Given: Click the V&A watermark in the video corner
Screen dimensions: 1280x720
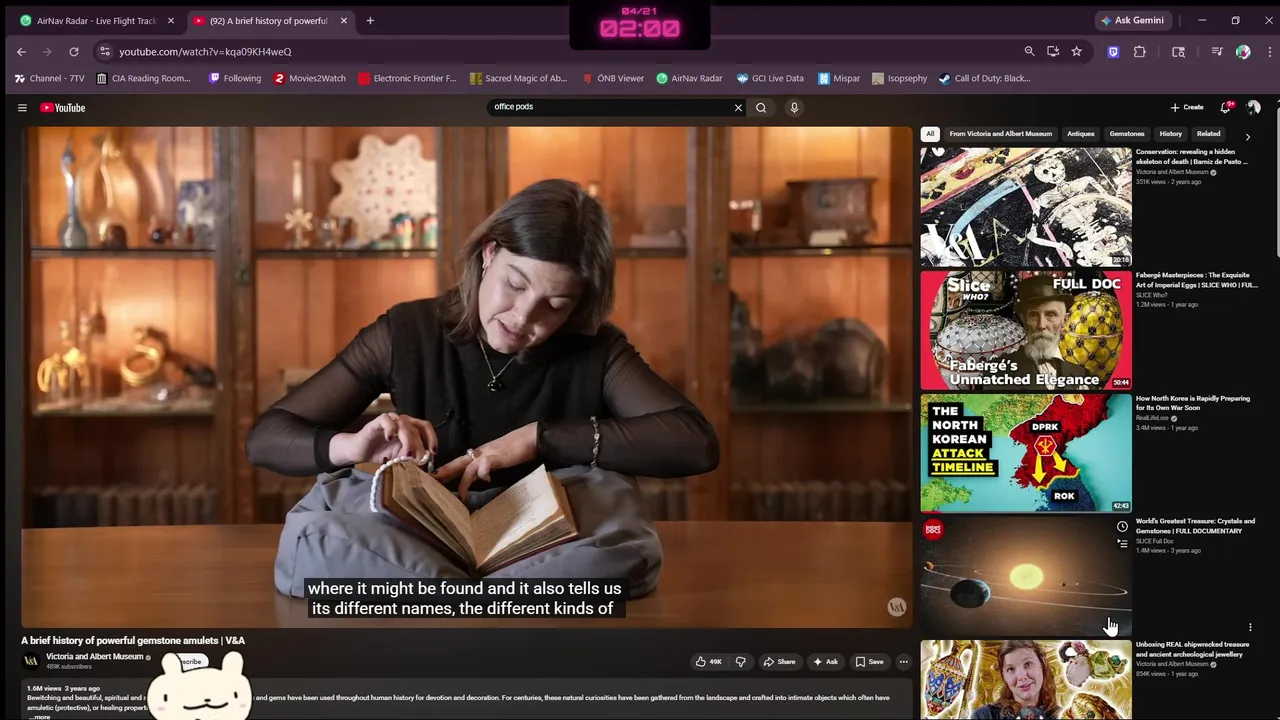Looking at the screenshot, I should click(x=897, y=607).
